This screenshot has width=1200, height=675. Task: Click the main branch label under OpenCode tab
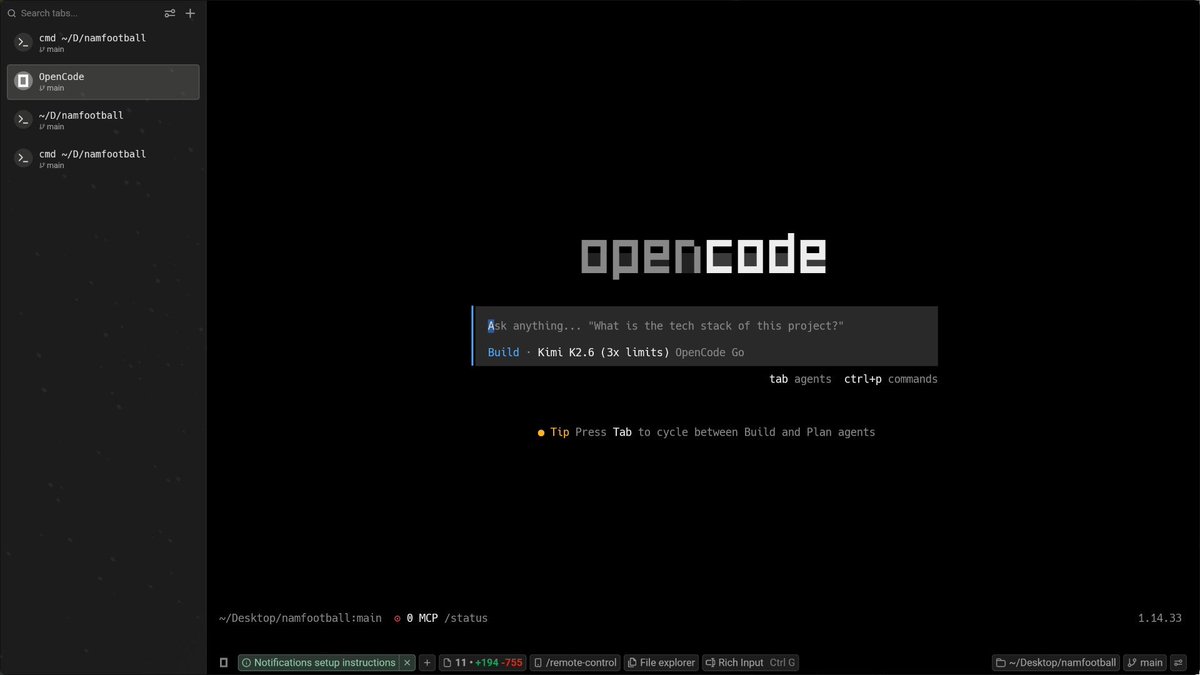(x=51, y=88)
